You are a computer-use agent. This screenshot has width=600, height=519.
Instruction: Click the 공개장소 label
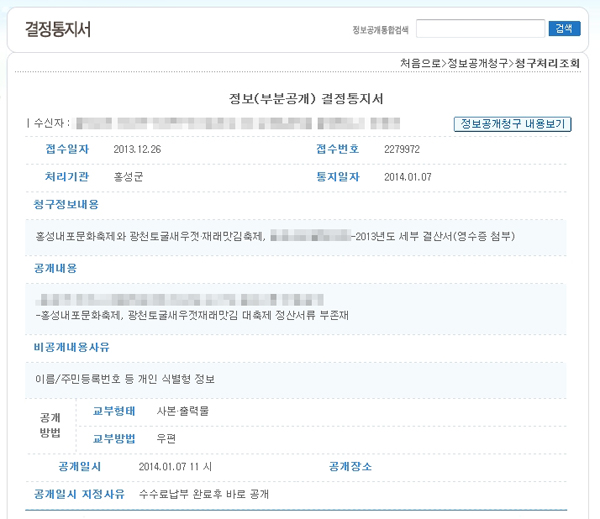351,467
